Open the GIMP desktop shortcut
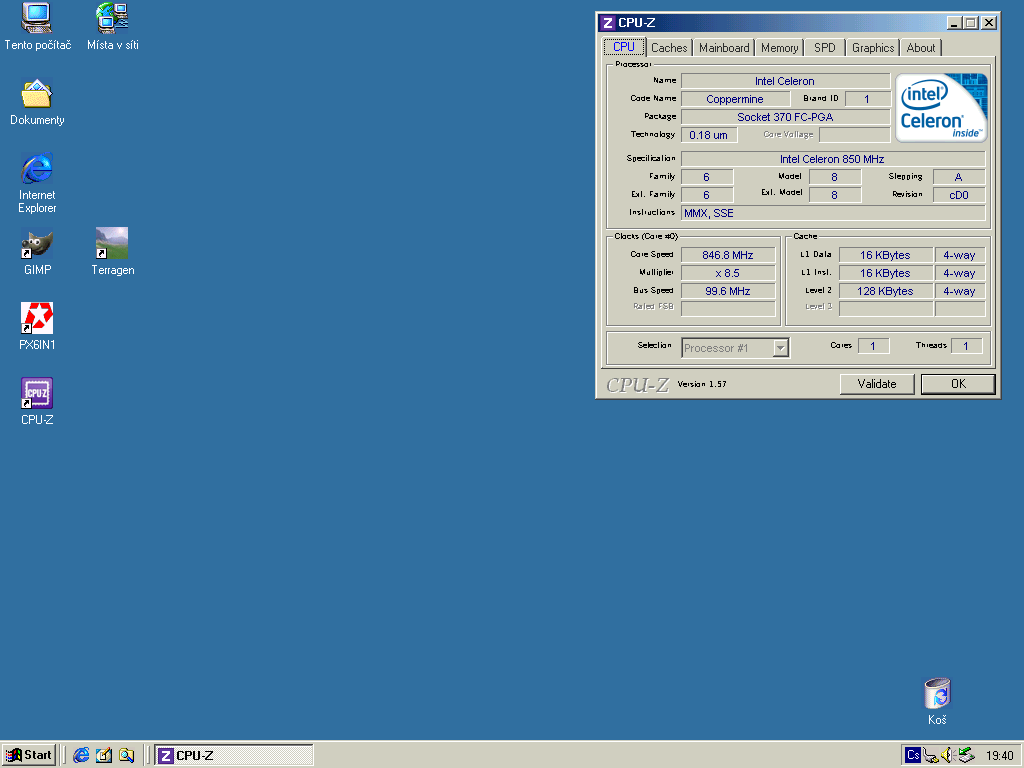The height and width of the screenshot is (768, 1024). pyautogui.click(x=37, y=244)
